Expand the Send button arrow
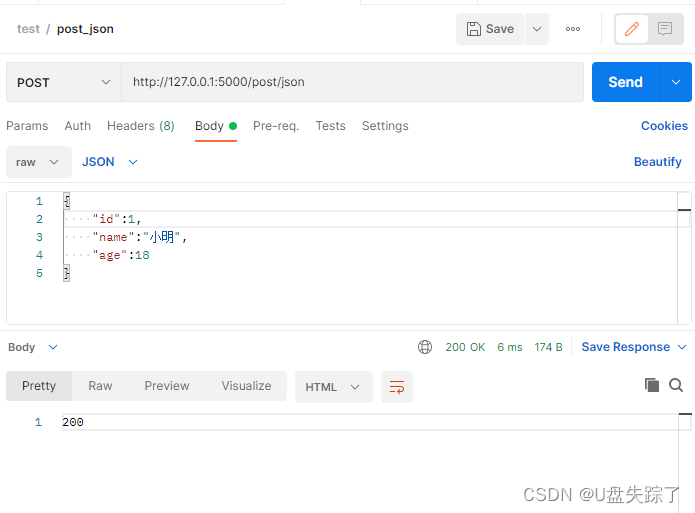Image resolution: width=695 pixels, height=513 pixels. (676, 82)
